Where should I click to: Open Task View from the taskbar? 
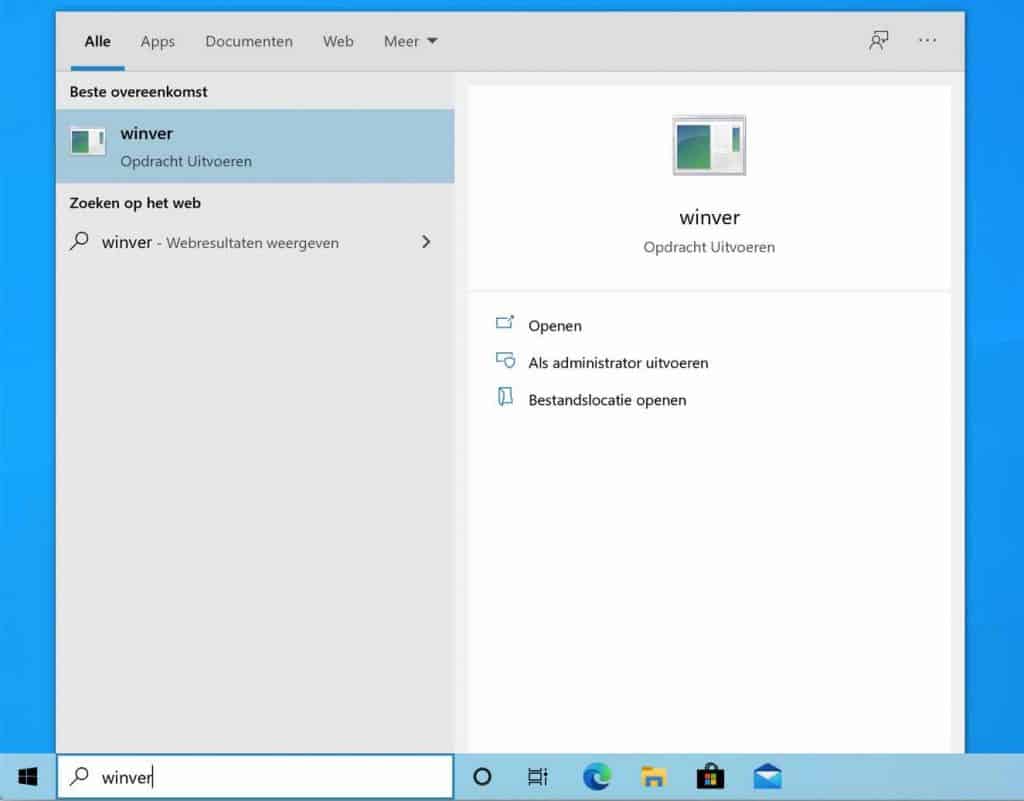(537, 777)
